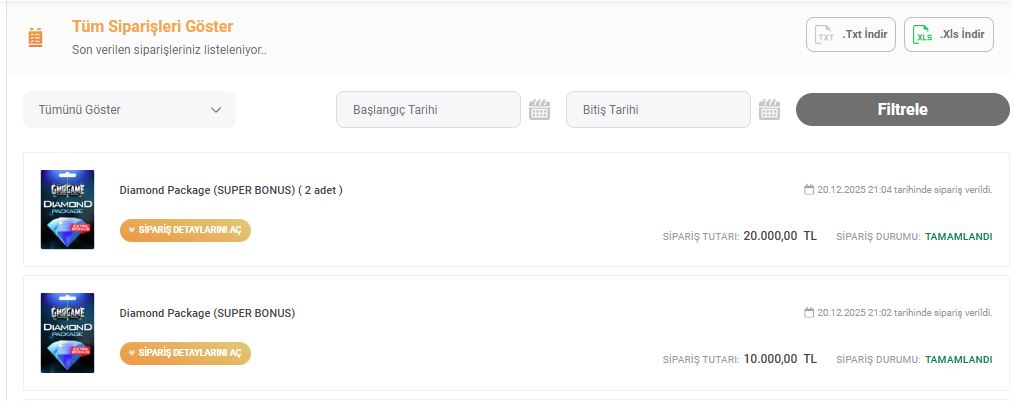Screen dimensions: 1014x401
Task: Click the chevron arrow in Tümünü Göster
Action: coord(216,110)
